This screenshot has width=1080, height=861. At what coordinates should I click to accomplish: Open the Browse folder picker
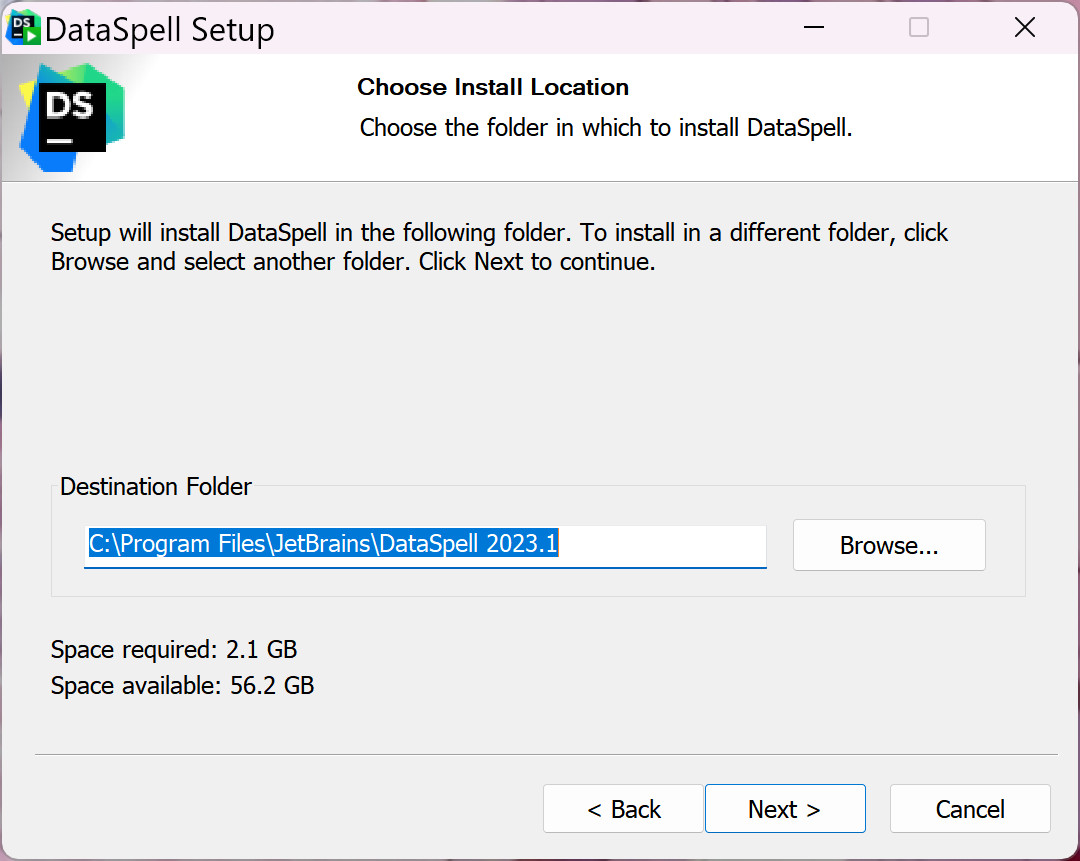click(x=888, y=545)
